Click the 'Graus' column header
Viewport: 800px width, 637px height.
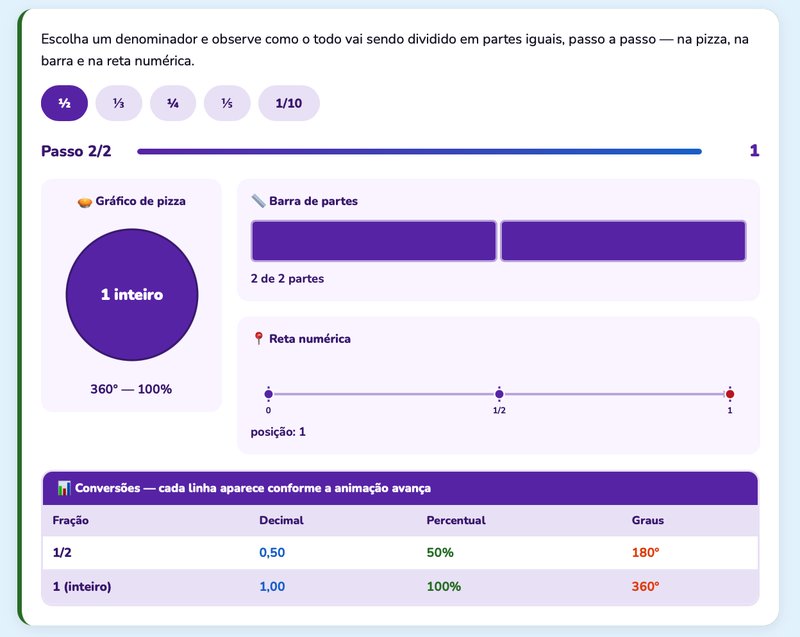[648, 520]
